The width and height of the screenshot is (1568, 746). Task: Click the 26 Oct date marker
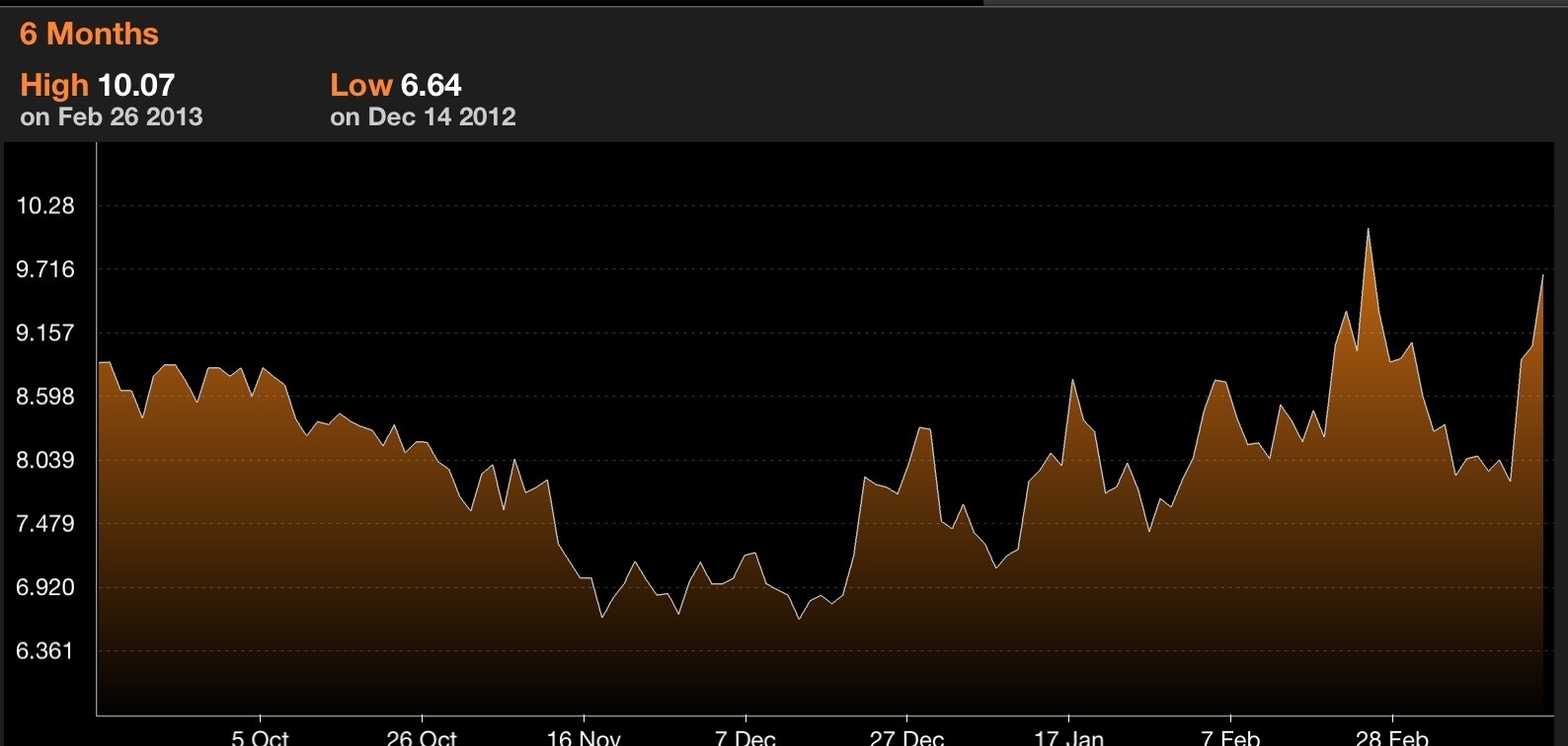[422, 736]
